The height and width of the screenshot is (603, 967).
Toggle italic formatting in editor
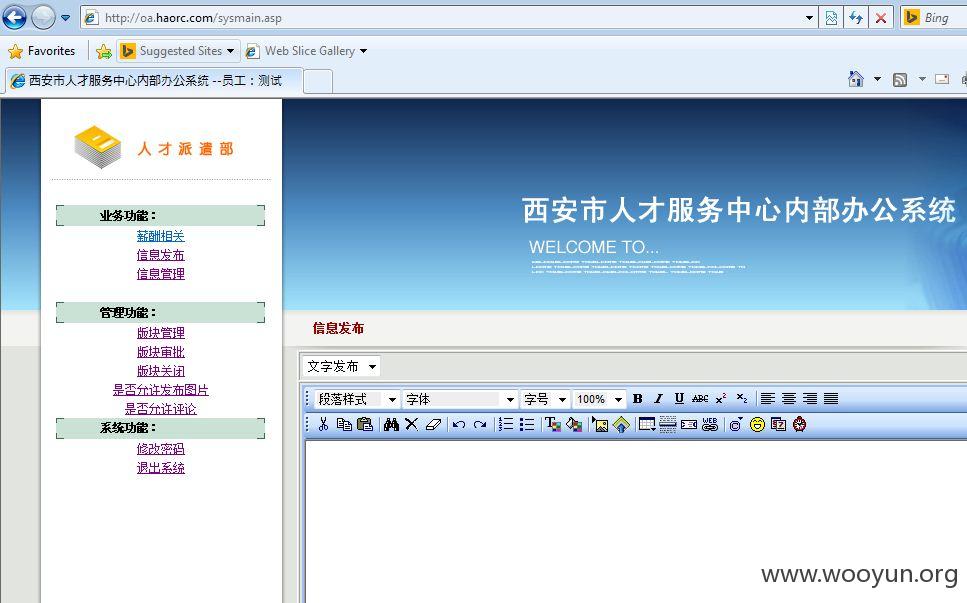pos(658,399)
